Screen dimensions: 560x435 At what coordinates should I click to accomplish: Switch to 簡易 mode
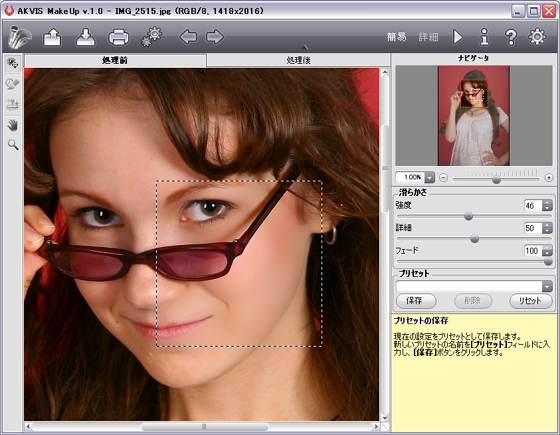pyautogui.click(x=396, y=37)
